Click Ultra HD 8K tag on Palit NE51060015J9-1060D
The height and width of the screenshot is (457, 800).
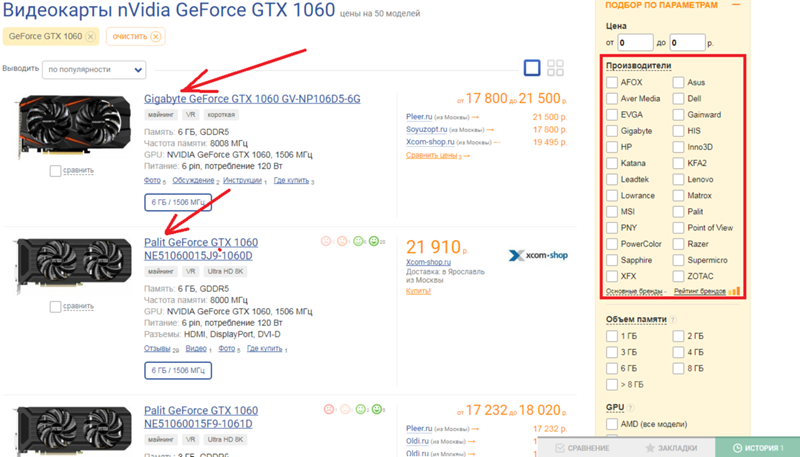coord(225,271)
